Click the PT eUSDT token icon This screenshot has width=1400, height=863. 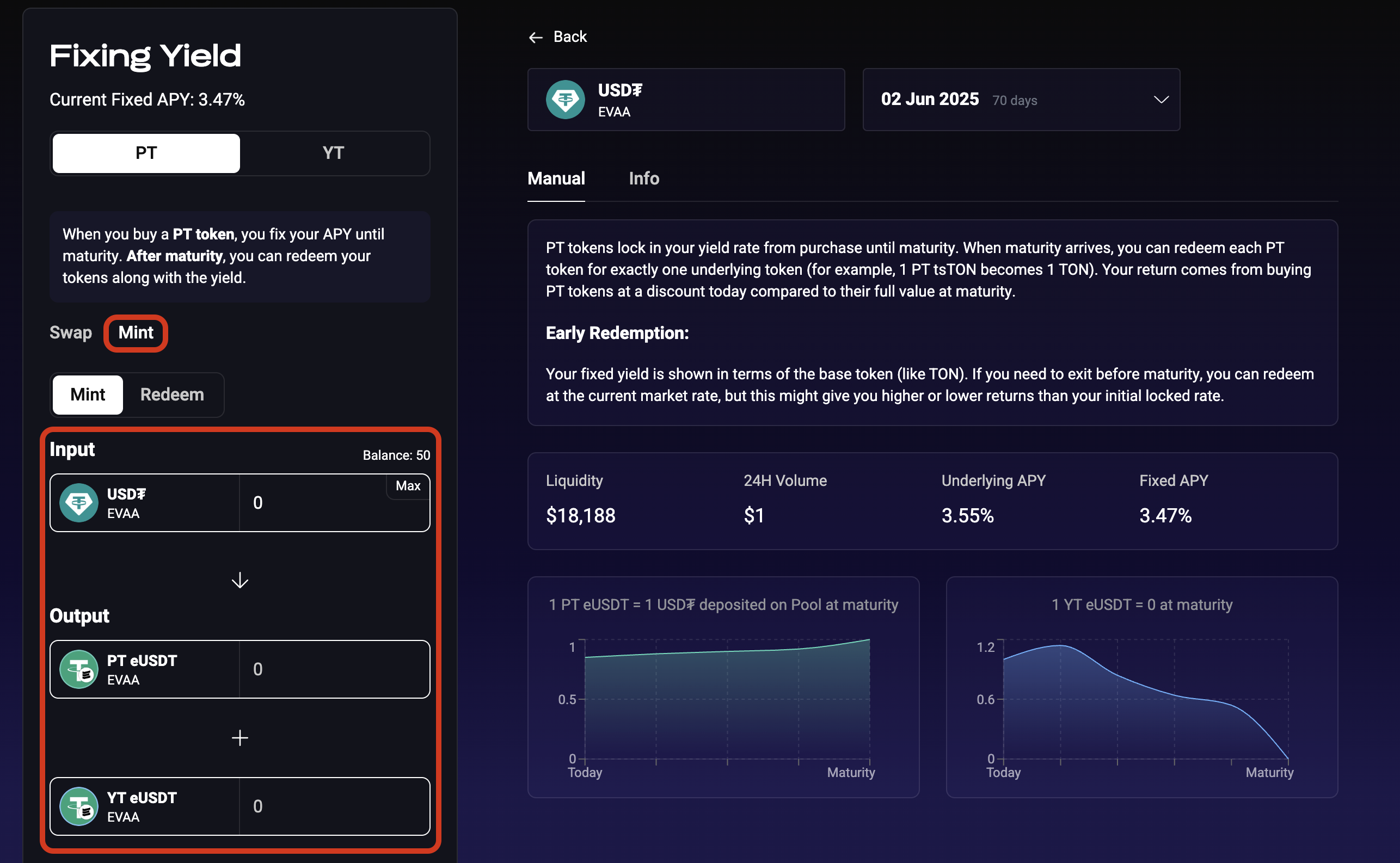point(79,669)
